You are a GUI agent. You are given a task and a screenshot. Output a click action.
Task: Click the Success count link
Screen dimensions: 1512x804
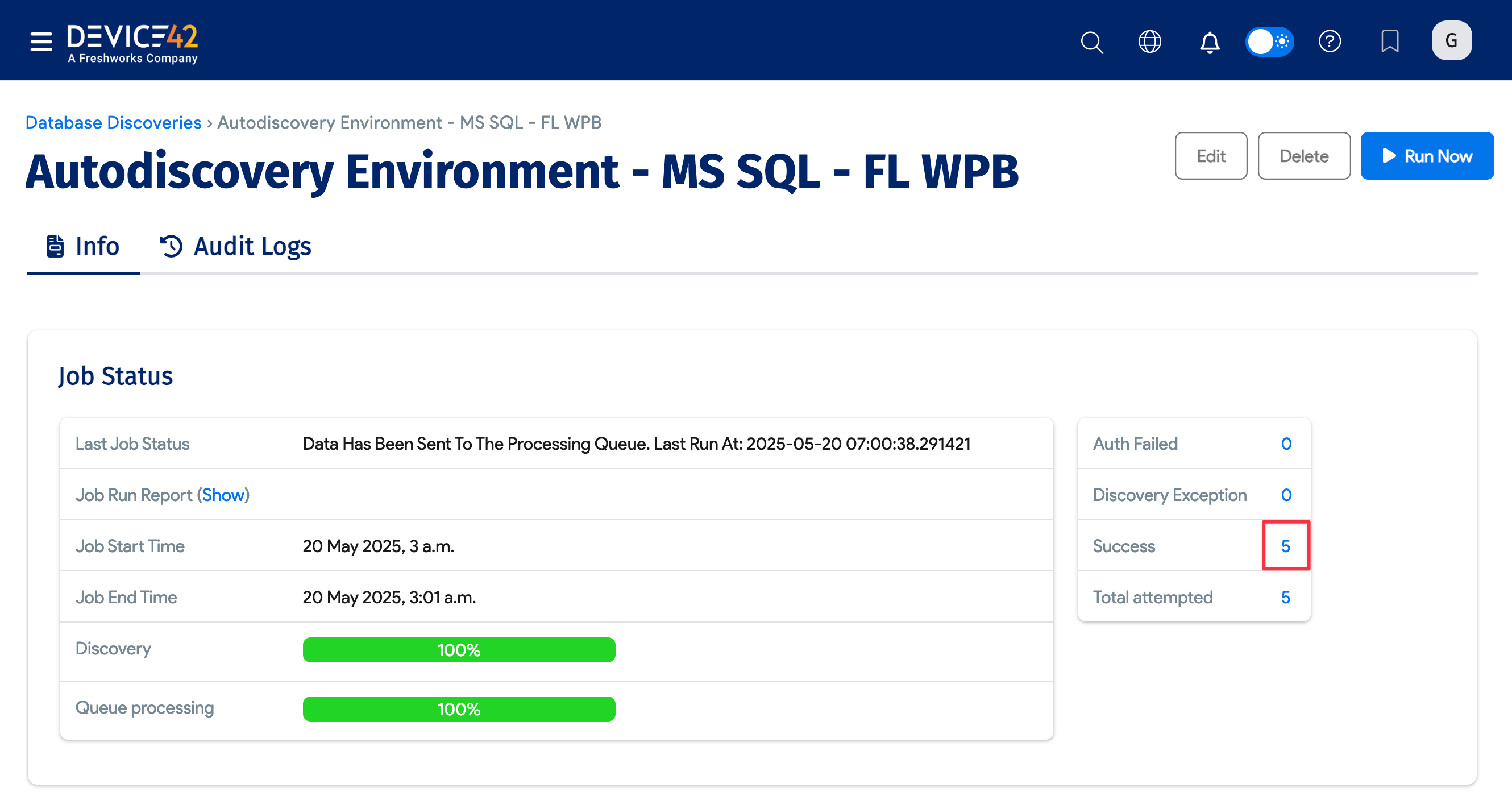pyautogui.click(x=1285, y=546)
